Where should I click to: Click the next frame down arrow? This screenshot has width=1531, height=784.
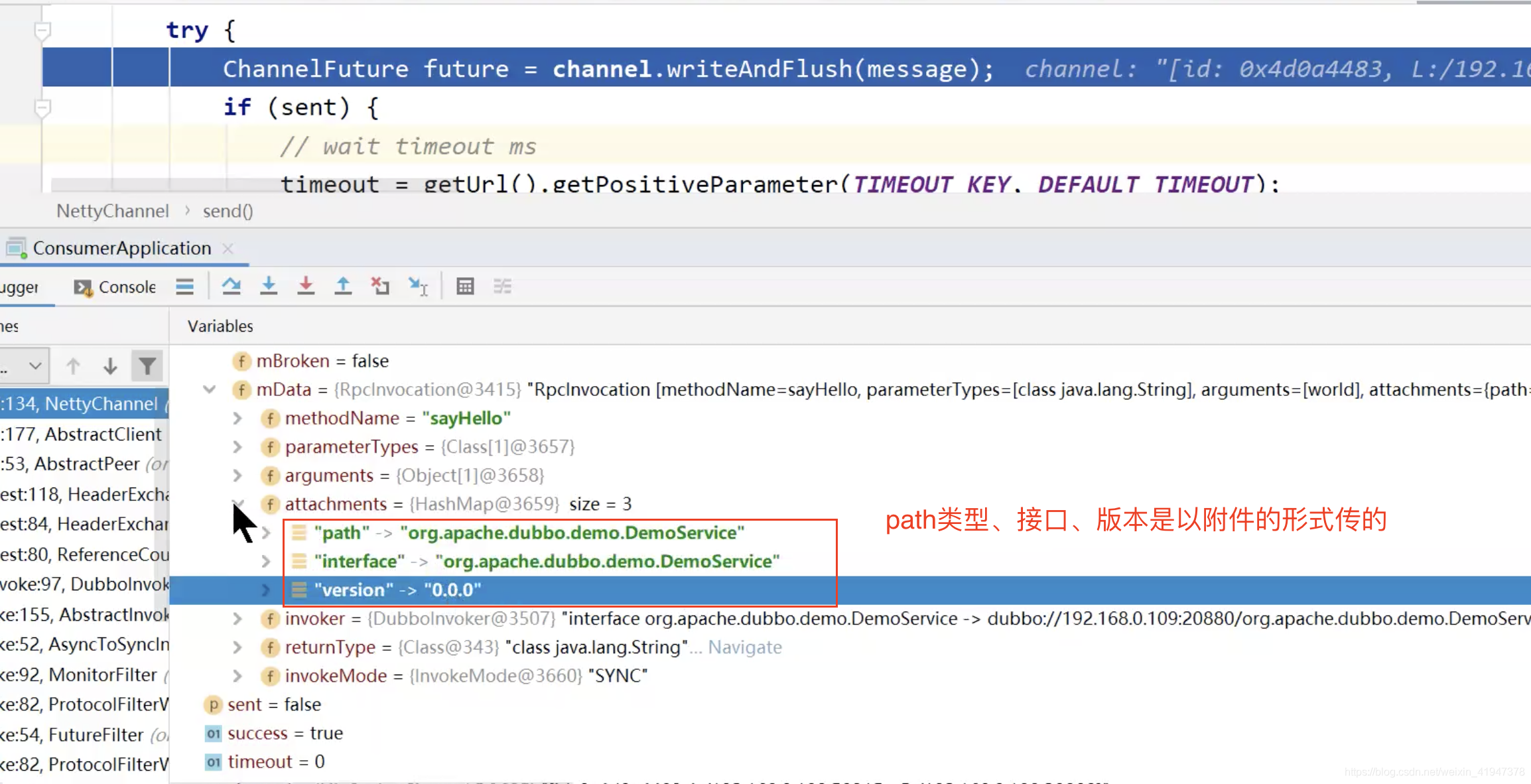pyautogui.click(x=110, y=365)
